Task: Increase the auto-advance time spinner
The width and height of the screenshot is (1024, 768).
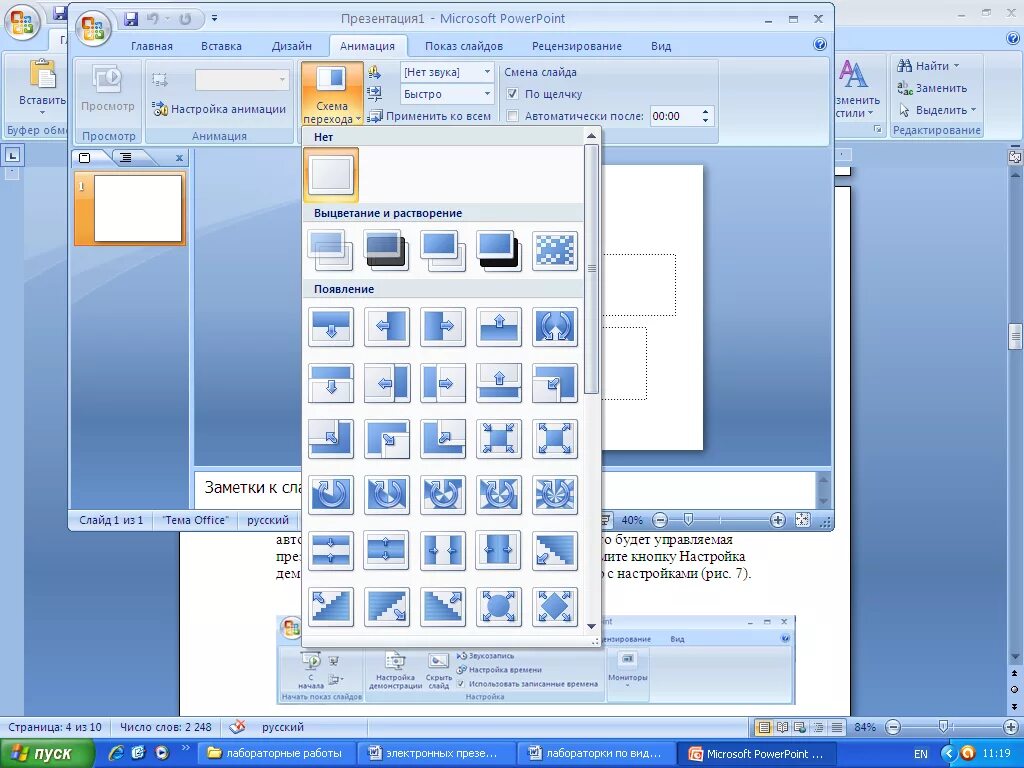Action: point(705,112)
